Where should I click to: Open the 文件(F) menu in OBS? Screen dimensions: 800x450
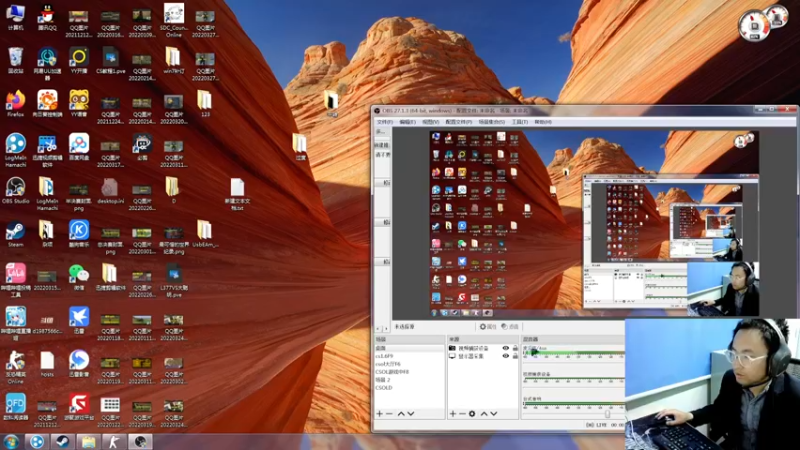(x=385, y=122)
